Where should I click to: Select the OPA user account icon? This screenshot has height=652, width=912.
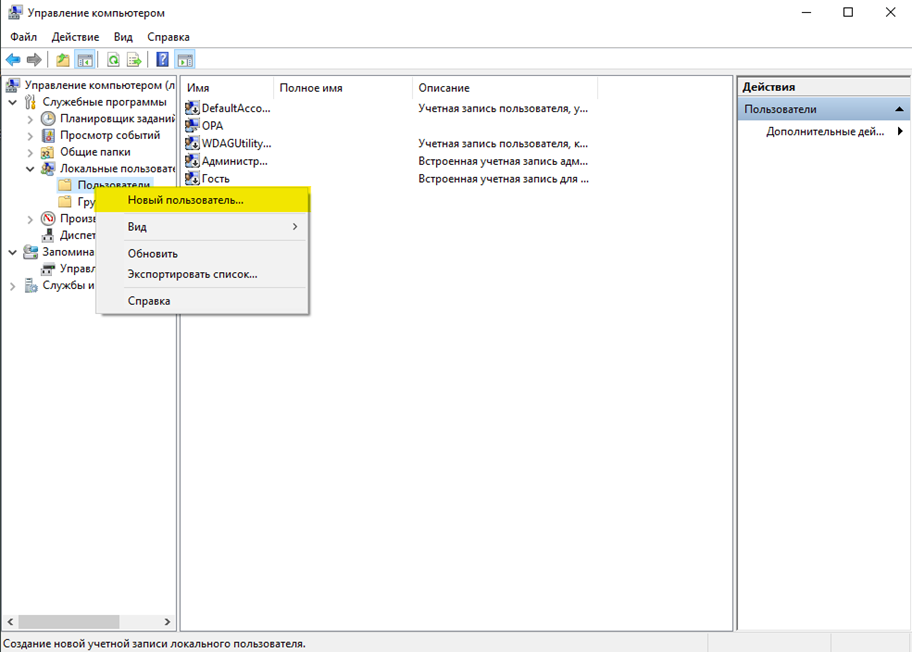point(193,126)
